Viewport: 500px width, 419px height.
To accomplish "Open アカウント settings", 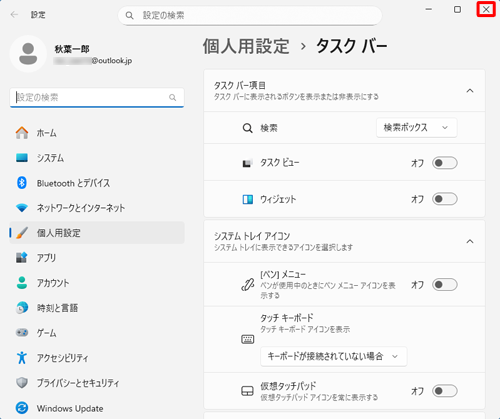I will pos(97,283).
